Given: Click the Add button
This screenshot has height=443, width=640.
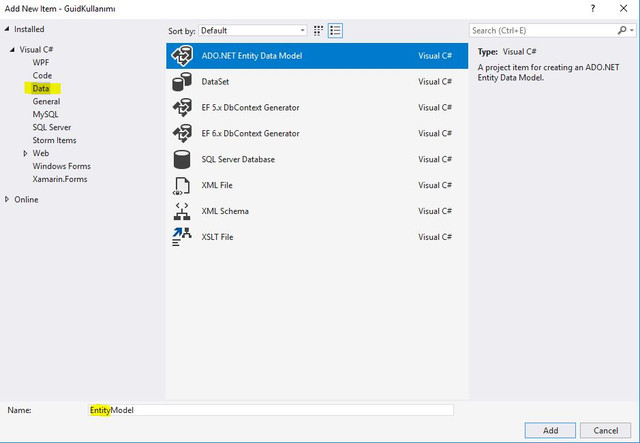Looking at the screenshot, I should pyautogui.click(x=550, y=430).
